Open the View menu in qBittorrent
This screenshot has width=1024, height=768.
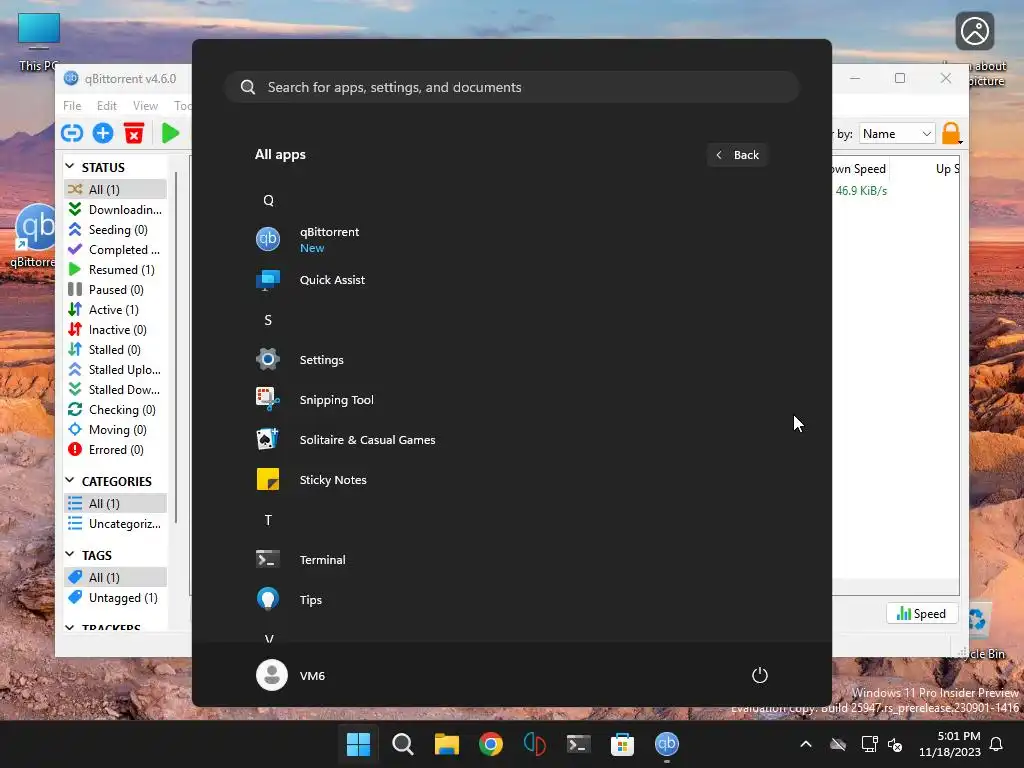[145, 106]
